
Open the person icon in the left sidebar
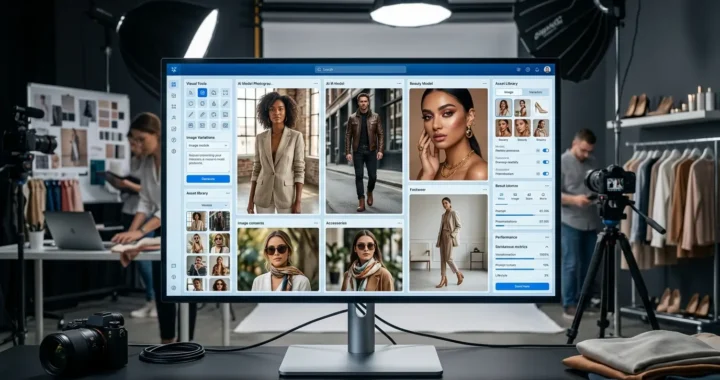(x=174, y=117)
